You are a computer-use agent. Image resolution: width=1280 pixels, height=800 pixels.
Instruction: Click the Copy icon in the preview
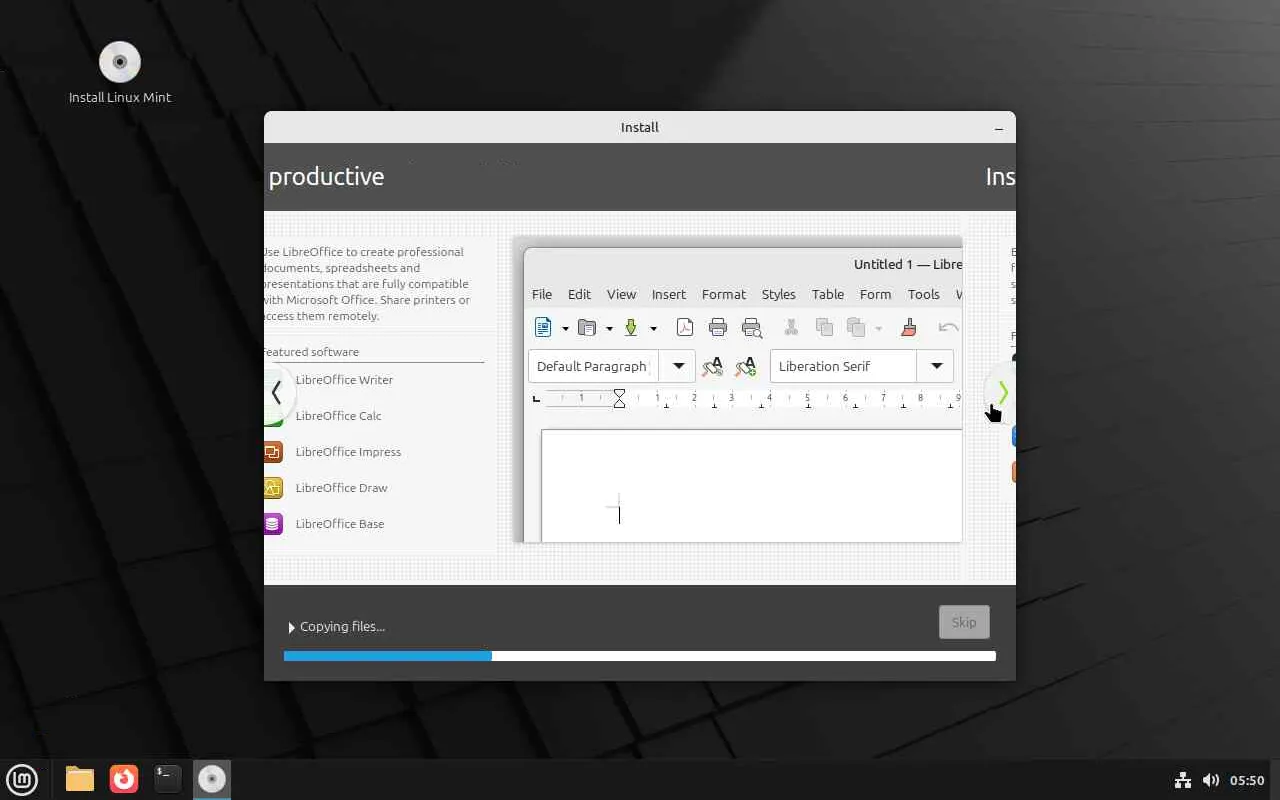[825, 327]
